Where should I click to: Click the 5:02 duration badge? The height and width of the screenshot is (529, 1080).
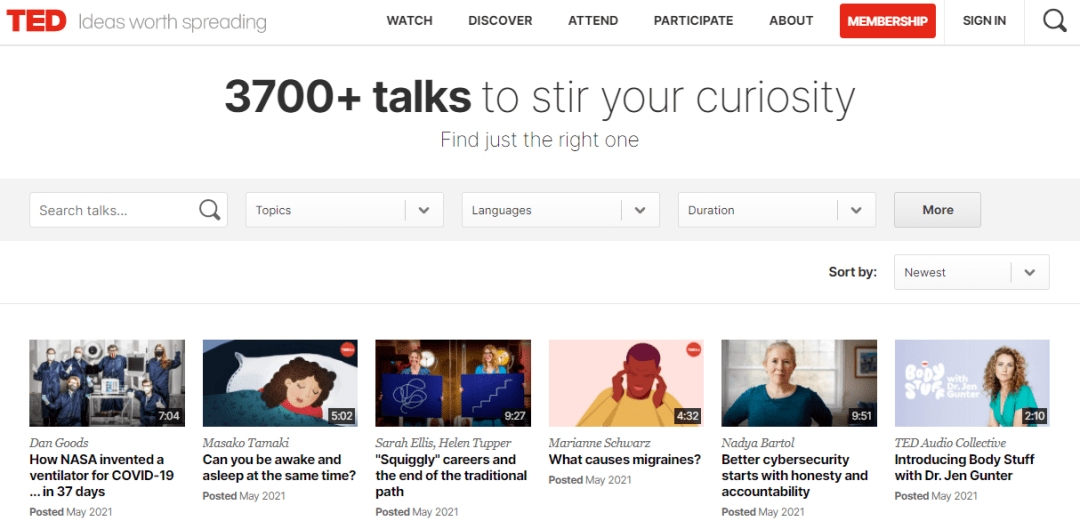click(x=342, y=416)
